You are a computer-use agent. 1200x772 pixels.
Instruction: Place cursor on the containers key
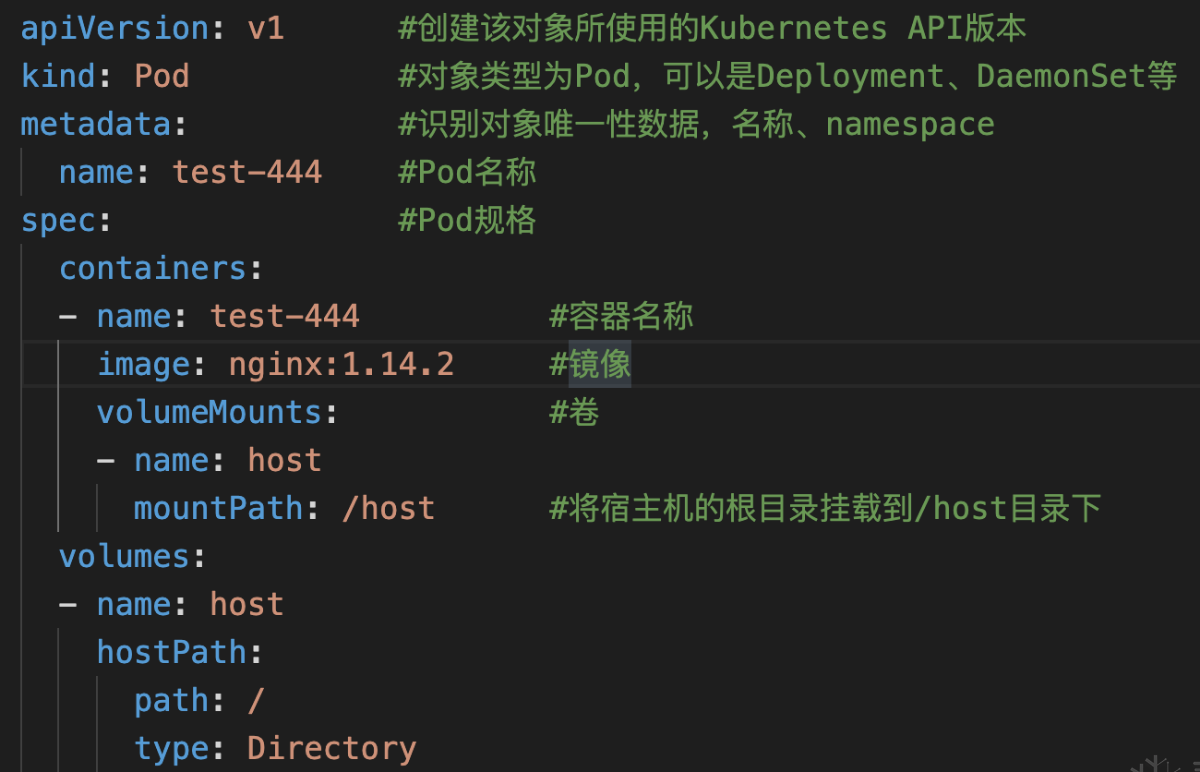(x=152, y=269)
